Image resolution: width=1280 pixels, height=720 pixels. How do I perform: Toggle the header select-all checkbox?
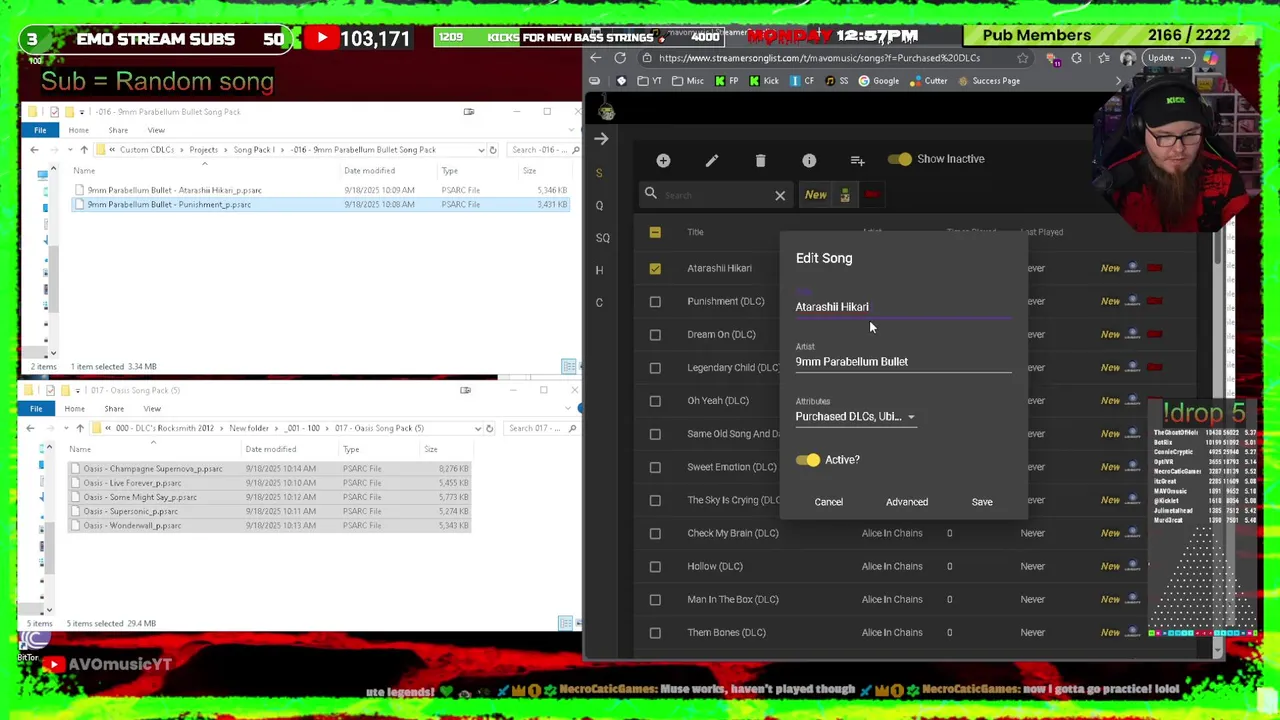coord(655,232)
